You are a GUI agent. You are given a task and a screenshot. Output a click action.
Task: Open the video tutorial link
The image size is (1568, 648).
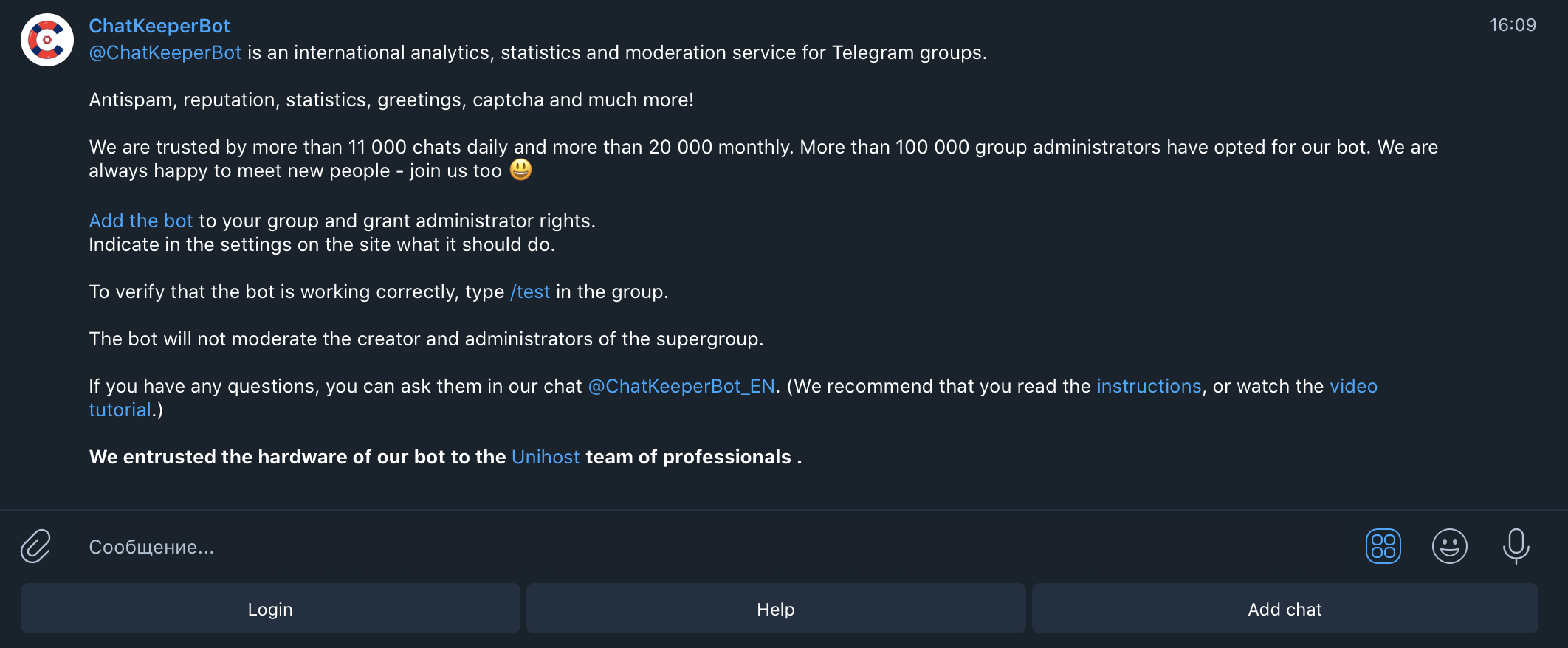click(x=1353, y=386)
